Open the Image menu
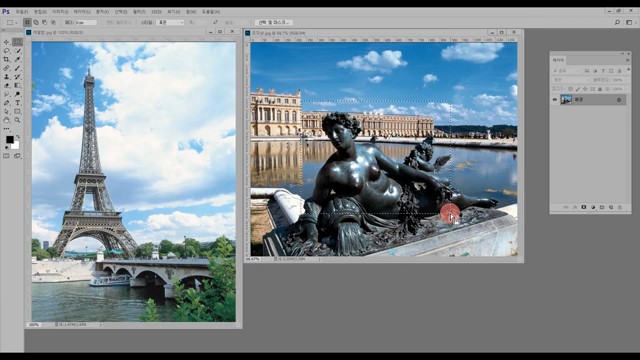Image resolution: width=640 pixels, height=360 pixels. pos(60,12)
